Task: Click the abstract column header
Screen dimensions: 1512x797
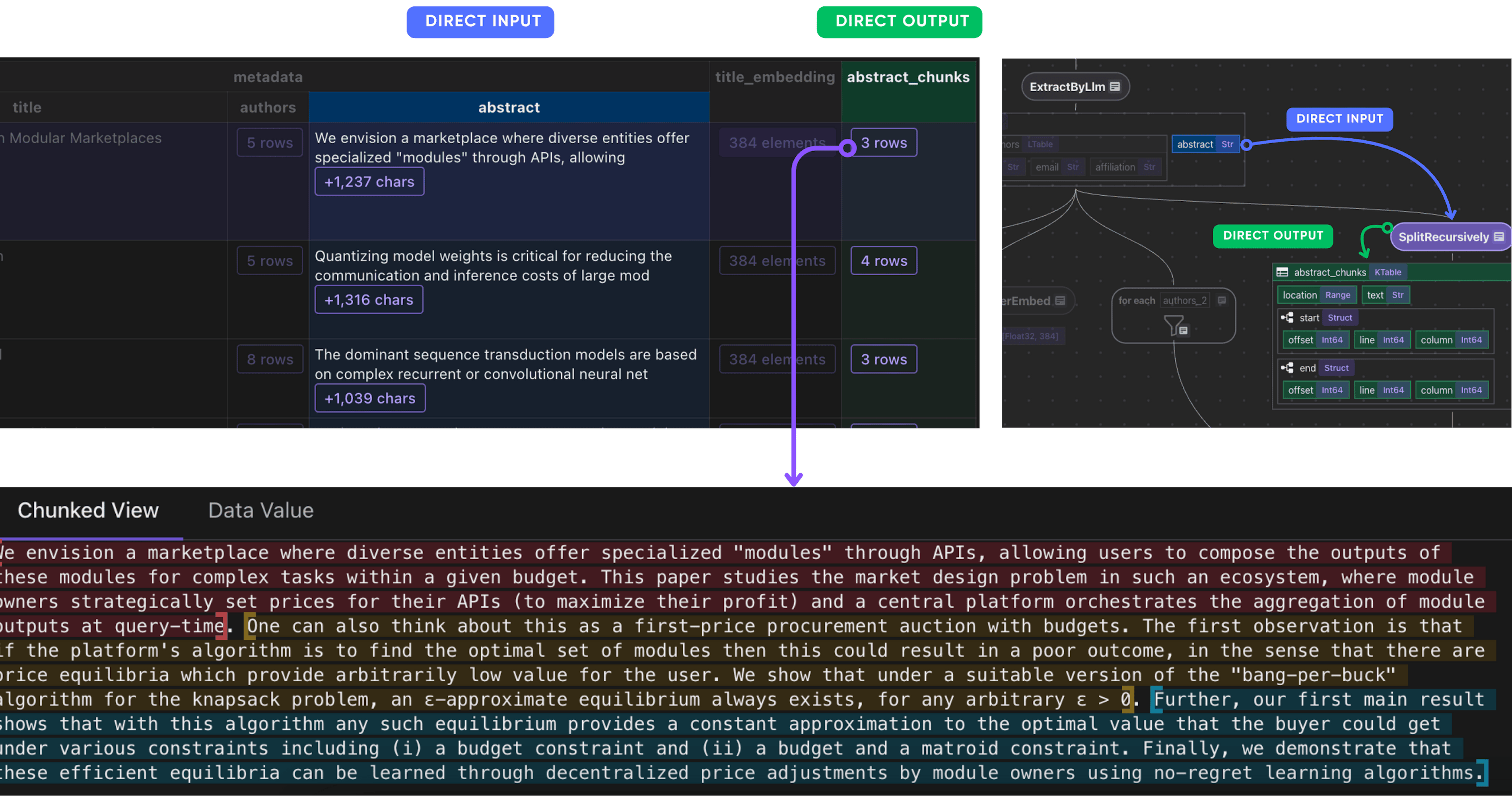Action: point(508,108)
